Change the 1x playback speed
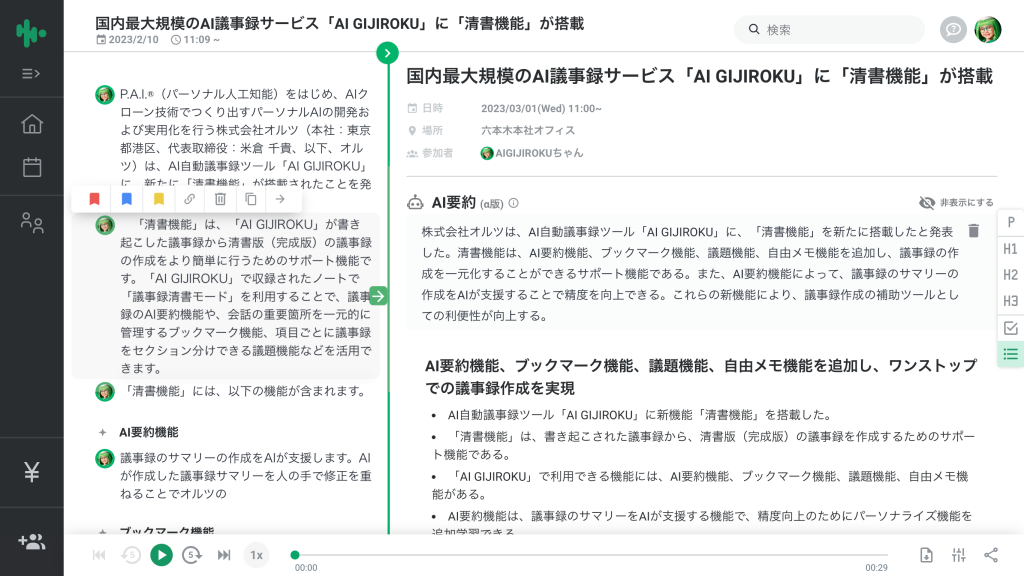This screenshot has height=576, width=1024. tap(257, 555)
